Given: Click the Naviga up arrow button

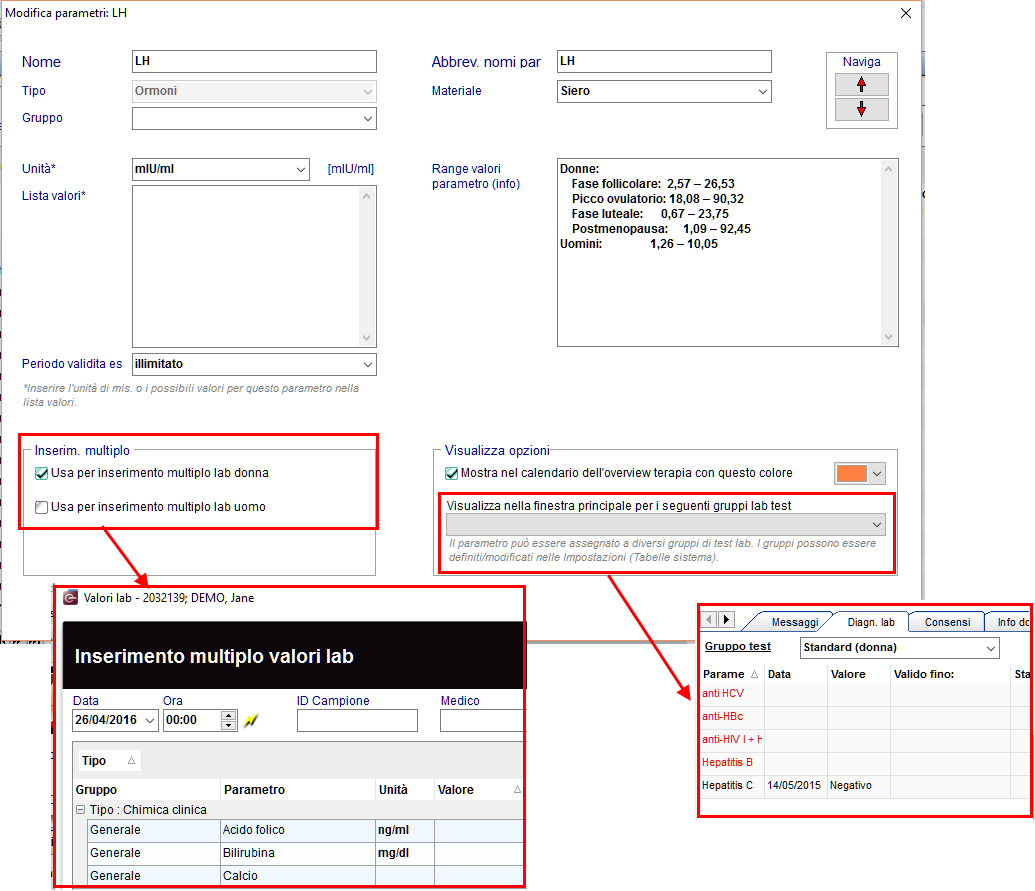Looking at the screenshot, I should [x=861, y=84].
